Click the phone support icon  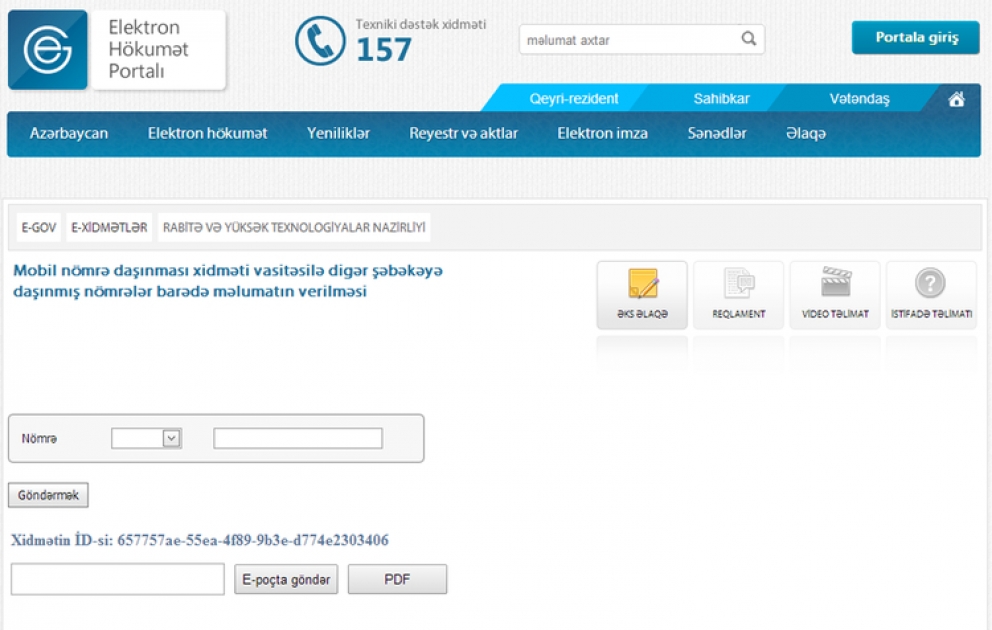[320, 41]
